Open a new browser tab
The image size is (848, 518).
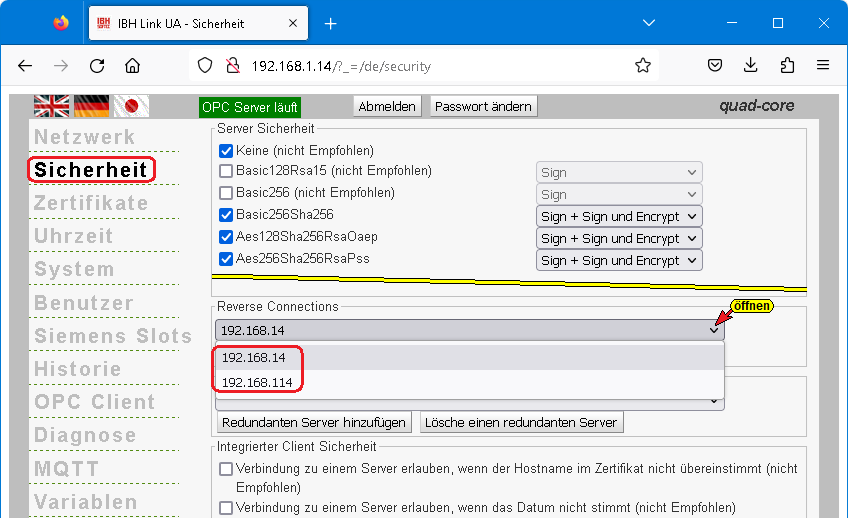(330, 24)
